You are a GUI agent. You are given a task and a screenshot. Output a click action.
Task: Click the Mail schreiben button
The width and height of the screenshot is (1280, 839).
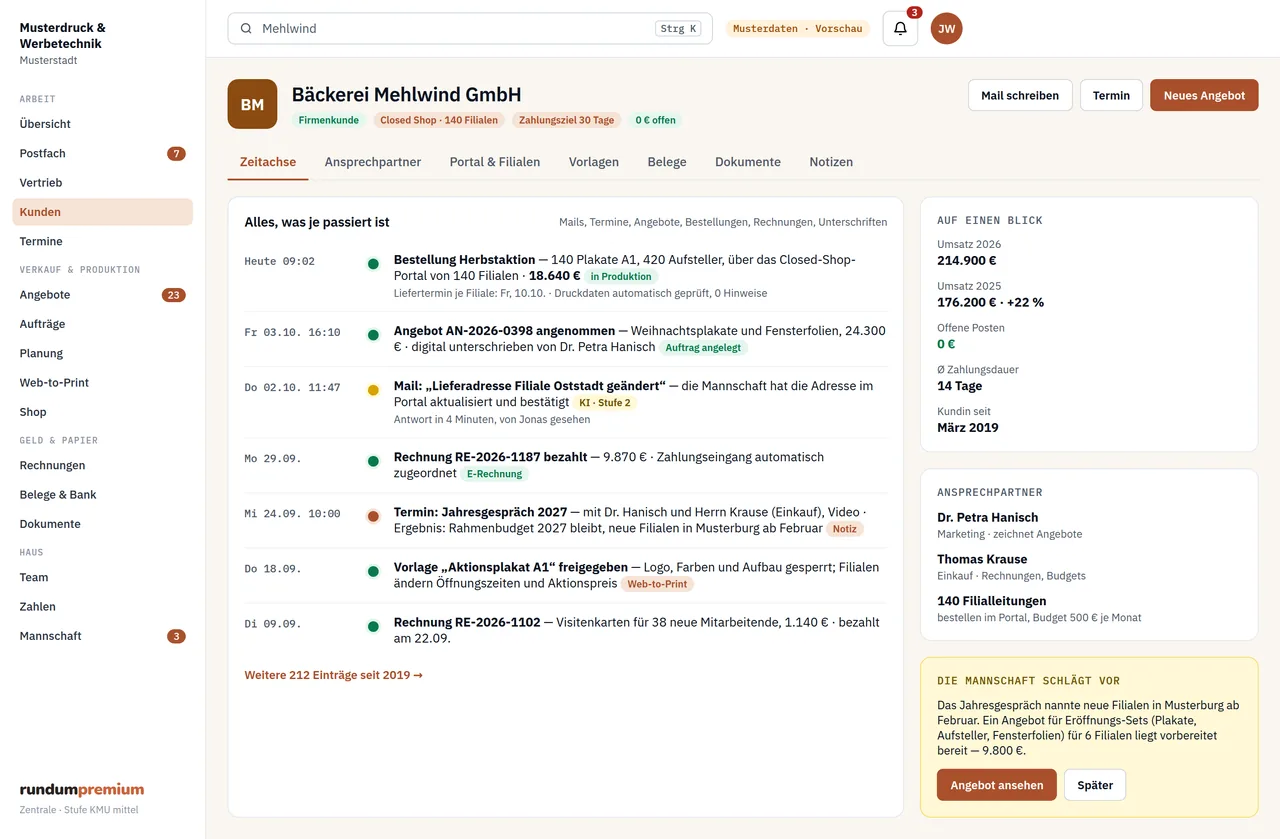[x=1020, y=95]
